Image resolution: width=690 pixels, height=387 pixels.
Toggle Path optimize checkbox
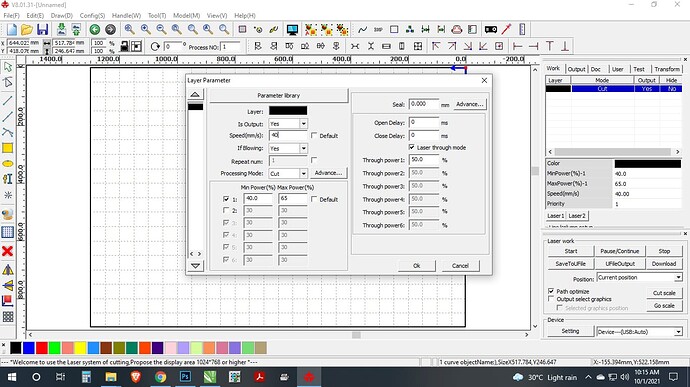[551, 291]
